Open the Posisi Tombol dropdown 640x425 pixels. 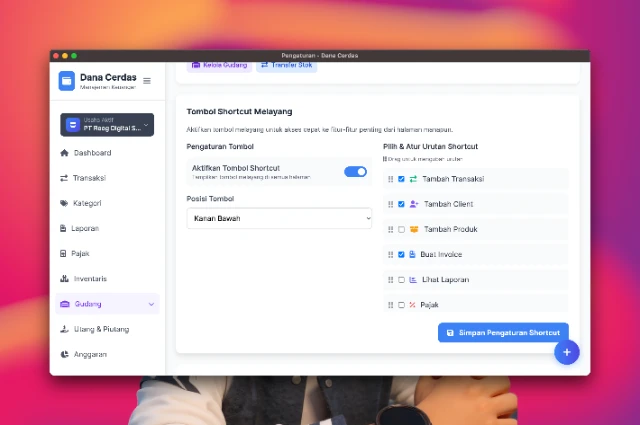(279, 218)
